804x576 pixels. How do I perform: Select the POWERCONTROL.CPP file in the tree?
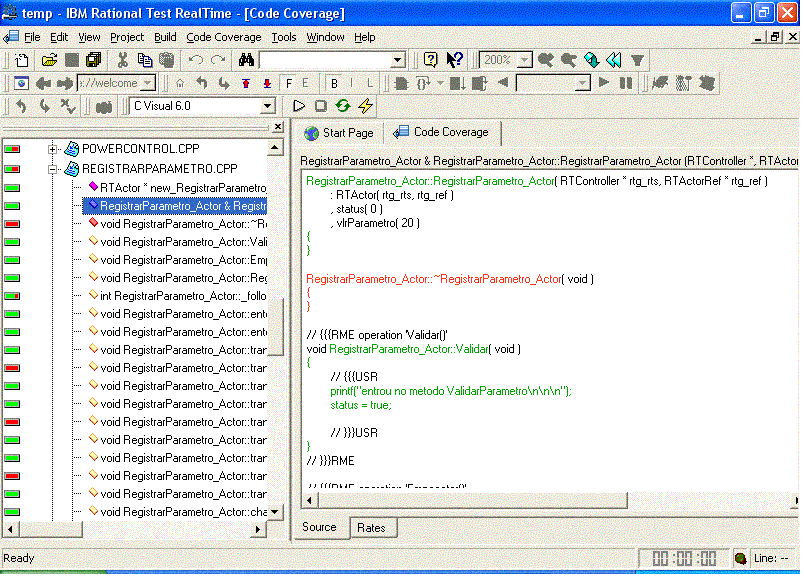point(140,149)
